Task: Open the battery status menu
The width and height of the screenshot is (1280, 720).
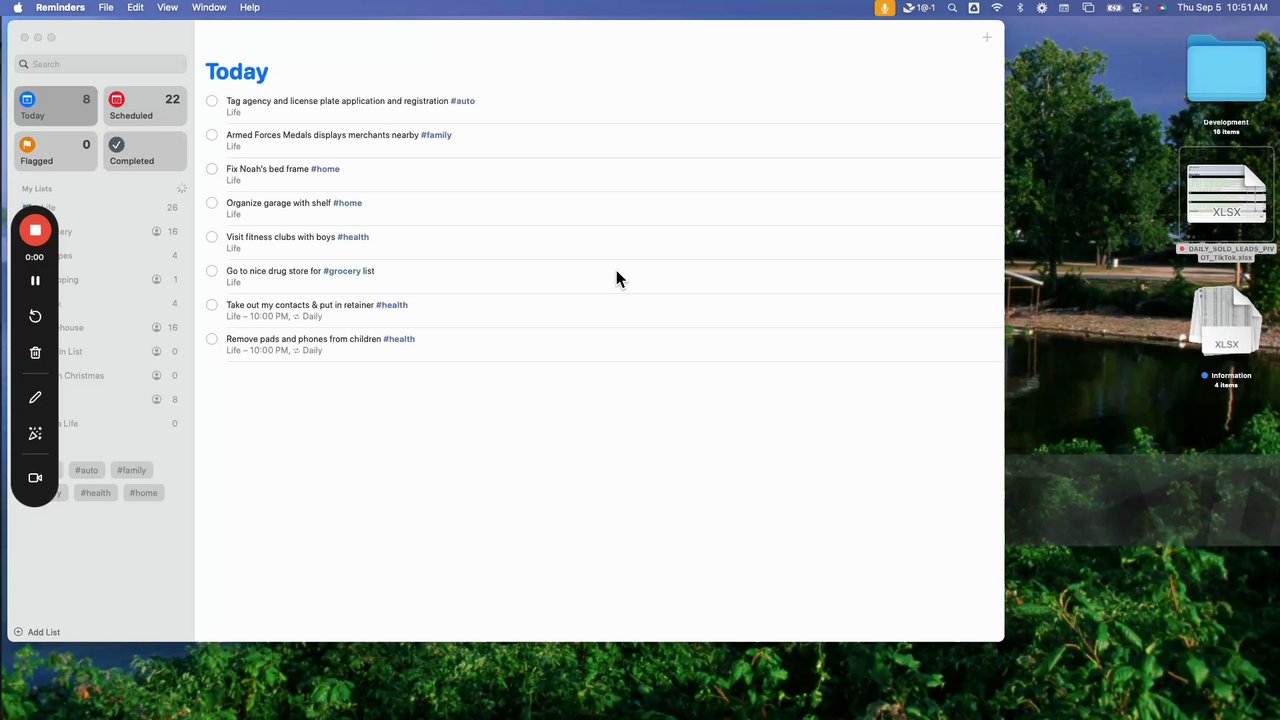Action: pyautogui.click(x=1113, y=8)
